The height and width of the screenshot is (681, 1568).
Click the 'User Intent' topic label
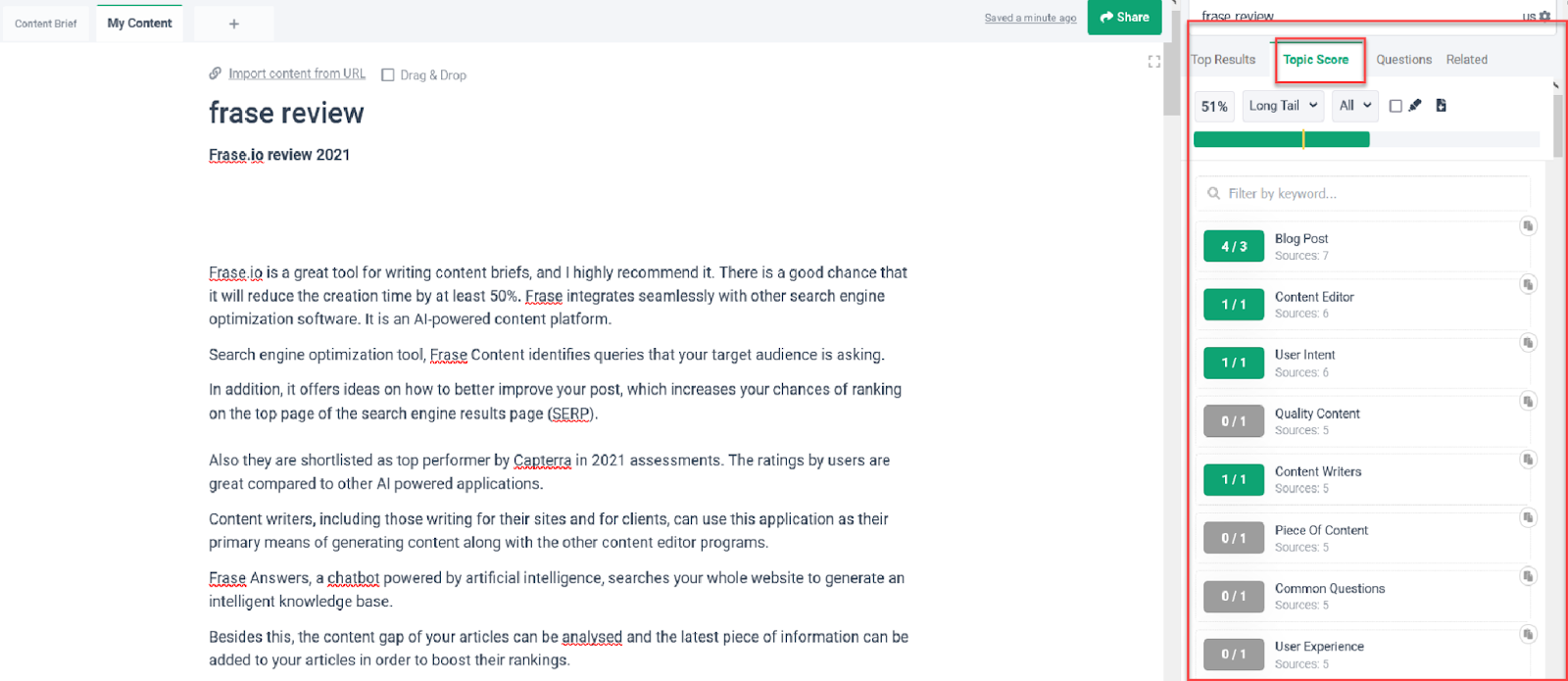[x=1304, y=355]
